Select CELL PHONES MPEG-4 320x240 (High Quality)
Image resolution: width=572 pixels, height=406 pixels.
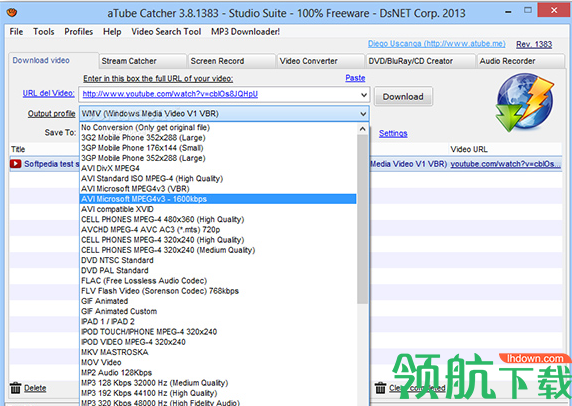click(218, 240)
